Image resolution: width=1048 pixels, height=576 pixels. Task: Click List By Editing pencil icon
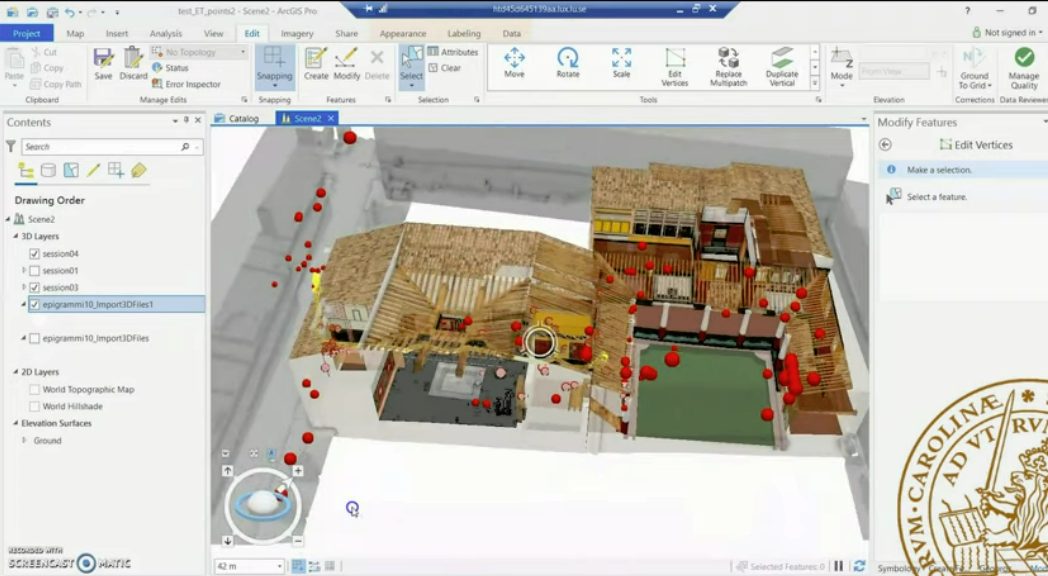coord(94,170)
